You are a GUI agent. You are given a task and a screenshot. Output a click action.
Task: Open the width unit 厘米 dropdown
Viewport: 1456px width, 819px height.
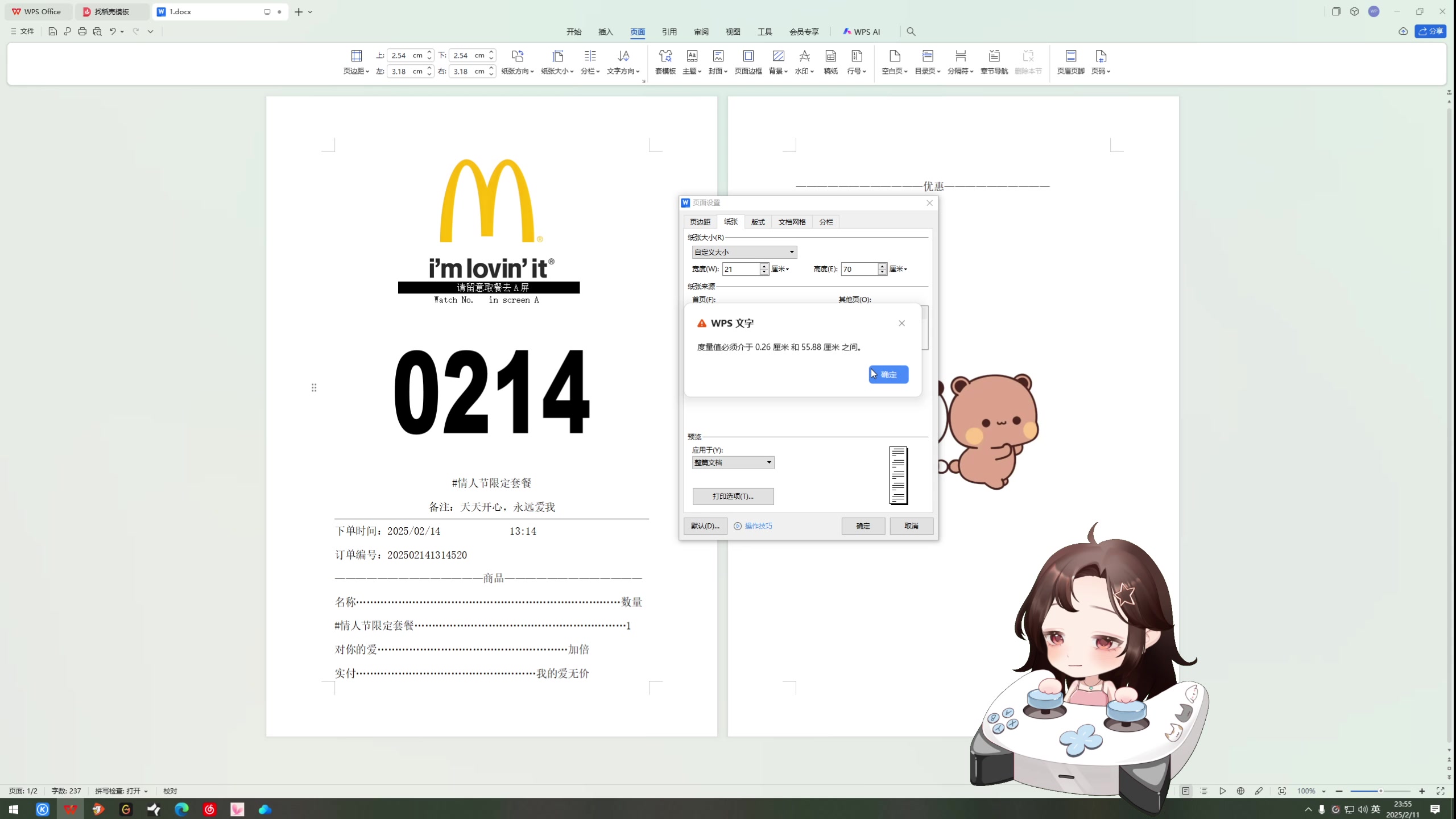pos(780,269)
